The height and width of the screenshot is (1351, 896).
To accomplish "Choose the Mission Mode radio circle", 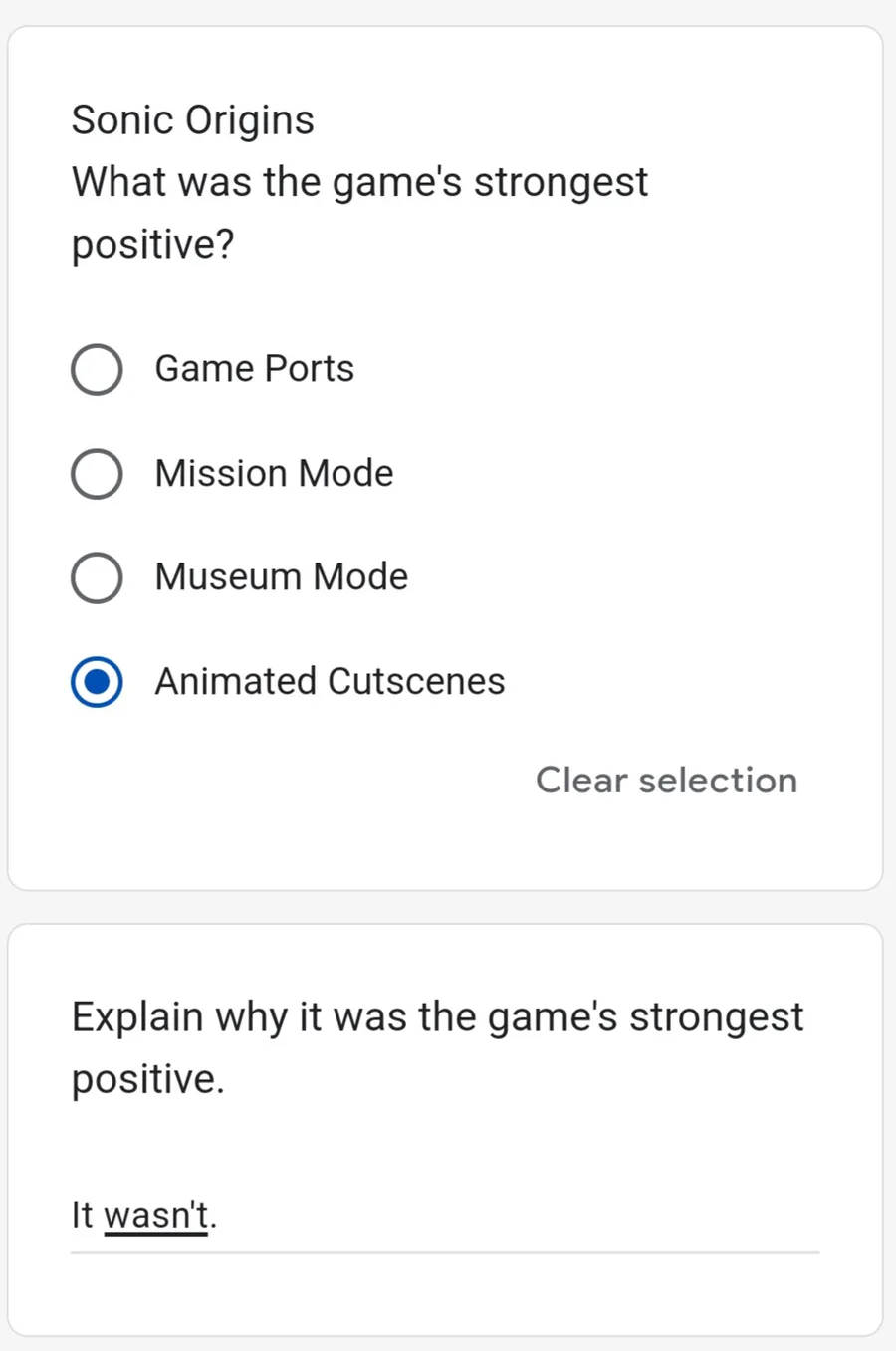I will click(x=97, y=474).
